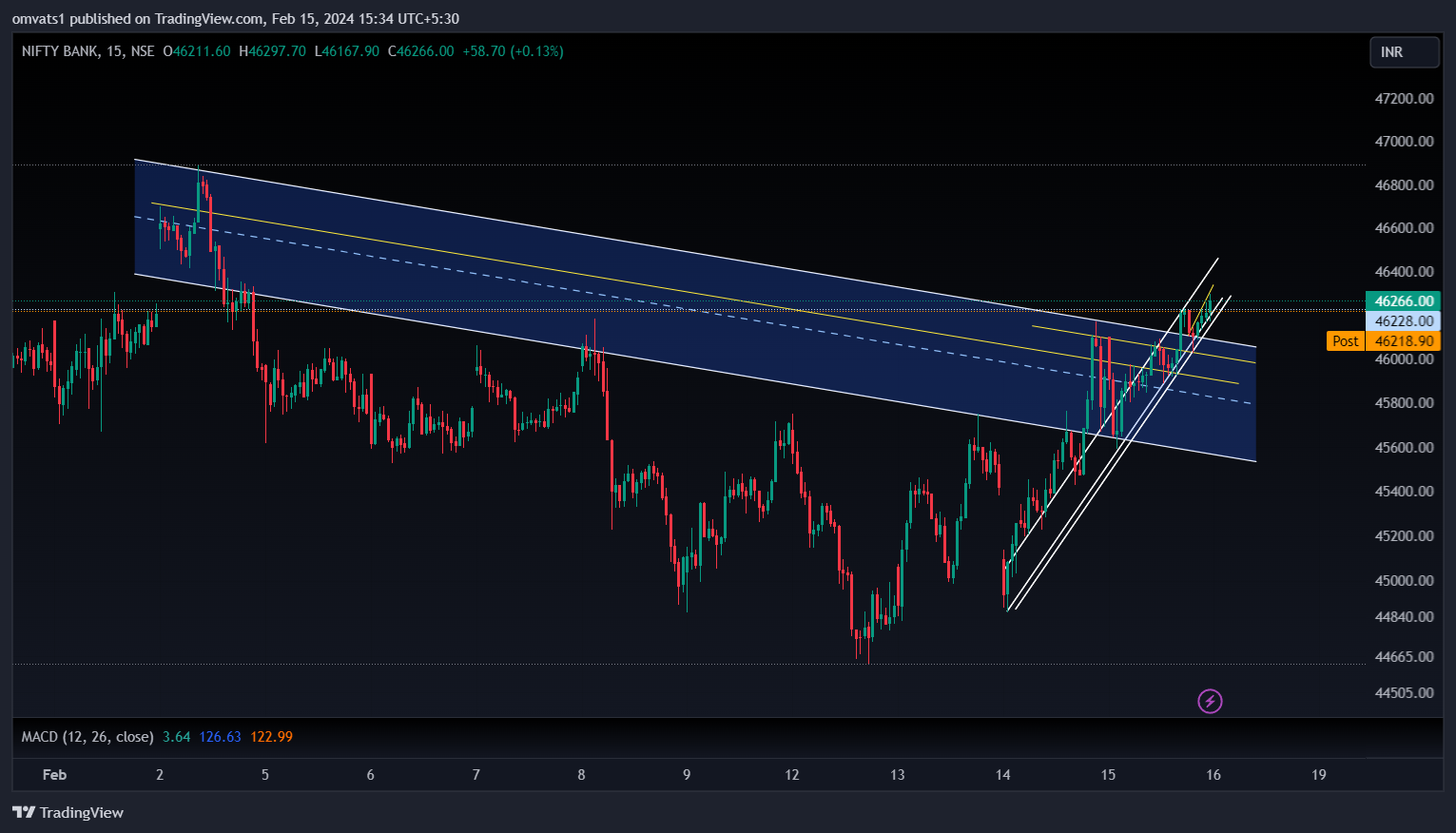1456x833 pixels.
Task: Click the 45600.00 price axis label
Action: tap(1405, 448)
